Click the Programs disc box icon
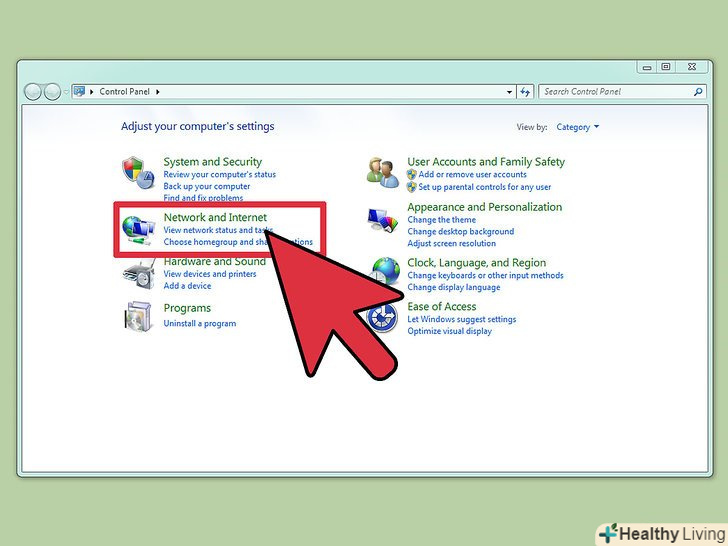728x546 pixels. tap(138, 317)
